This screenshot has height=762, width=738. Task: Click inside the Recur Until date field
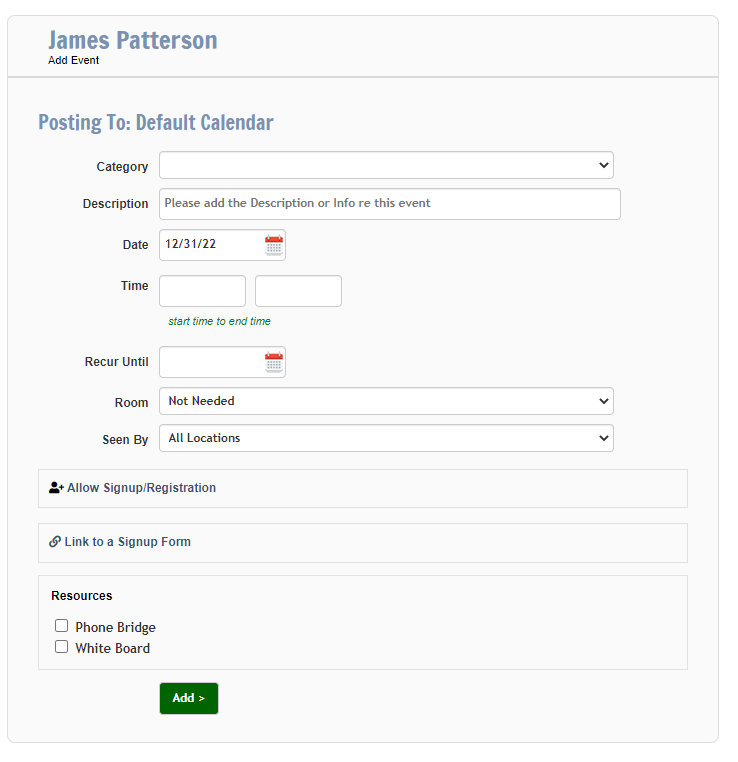click(211, 362)
